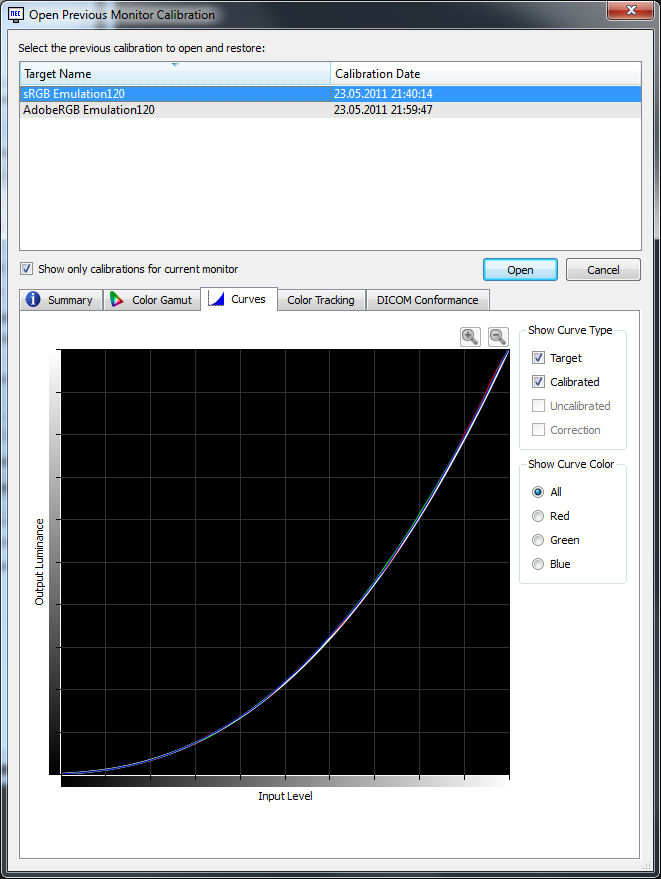Screen dimensions: 661x879
Task: Sort list by Target Name column header
Action: (x=174, y=74)
